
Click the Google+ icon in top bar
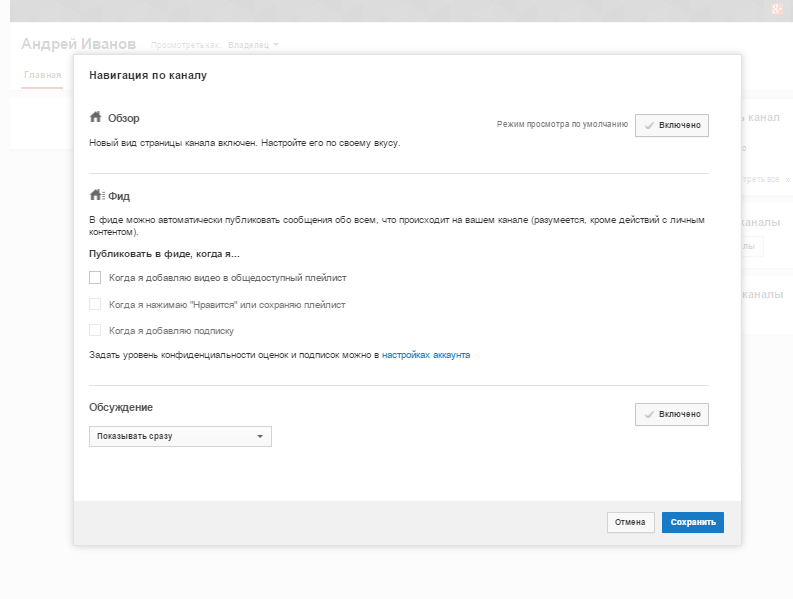[777, 10]
